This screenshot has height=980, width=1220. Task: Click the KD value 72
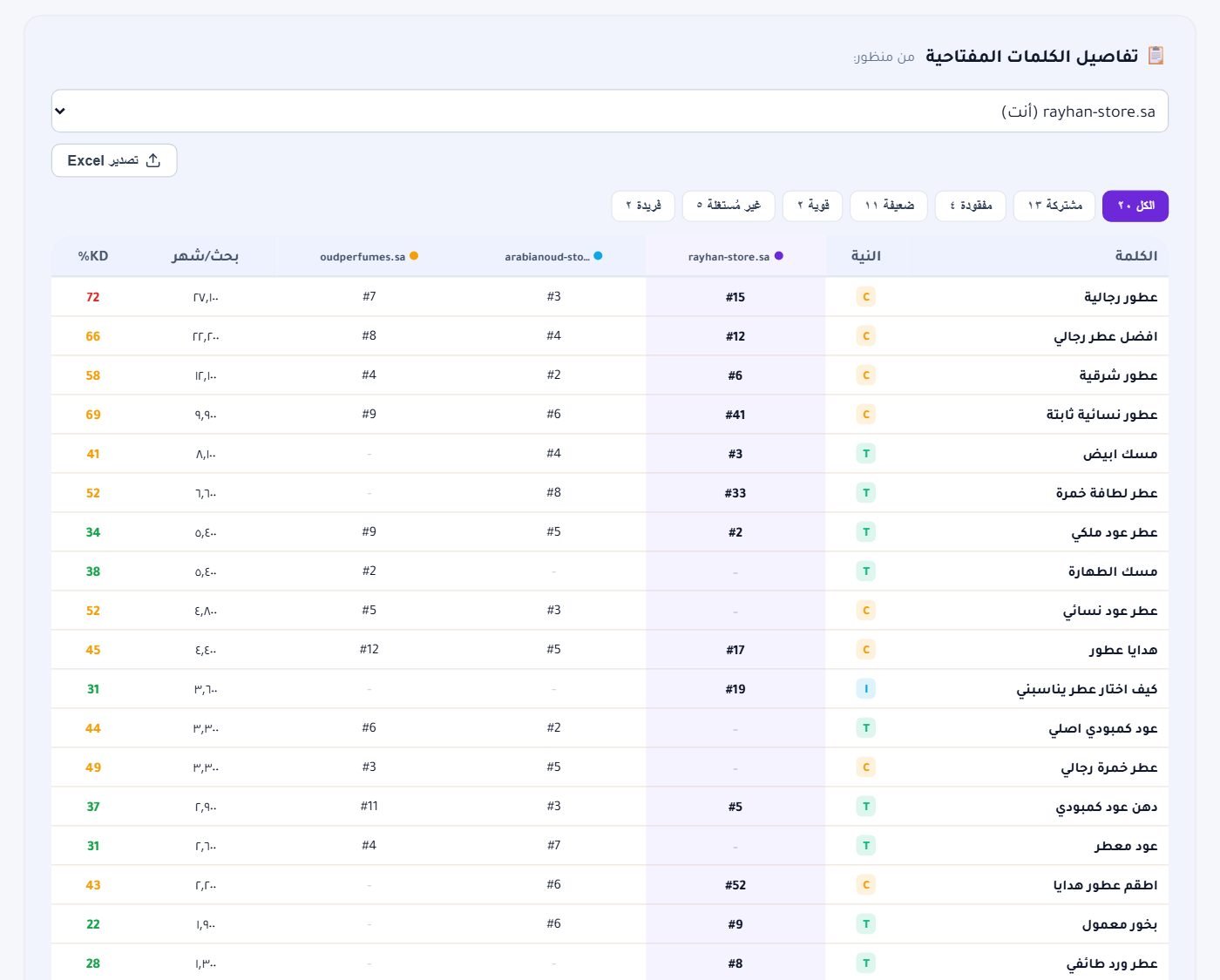pyautogui.click(x=93, y=297)
